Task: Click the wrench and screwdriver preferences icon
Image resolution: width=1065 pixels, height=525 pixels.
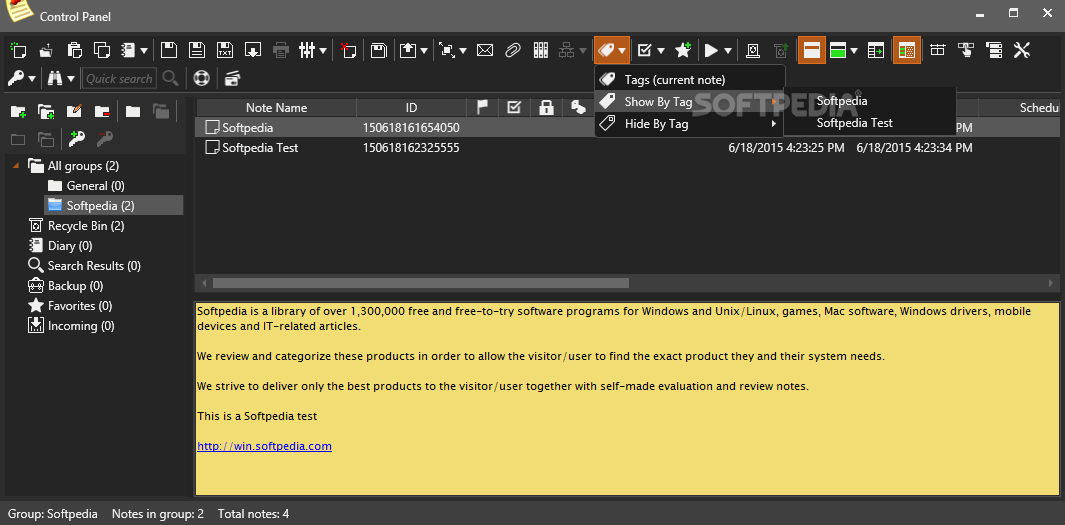Action: 1022,50
